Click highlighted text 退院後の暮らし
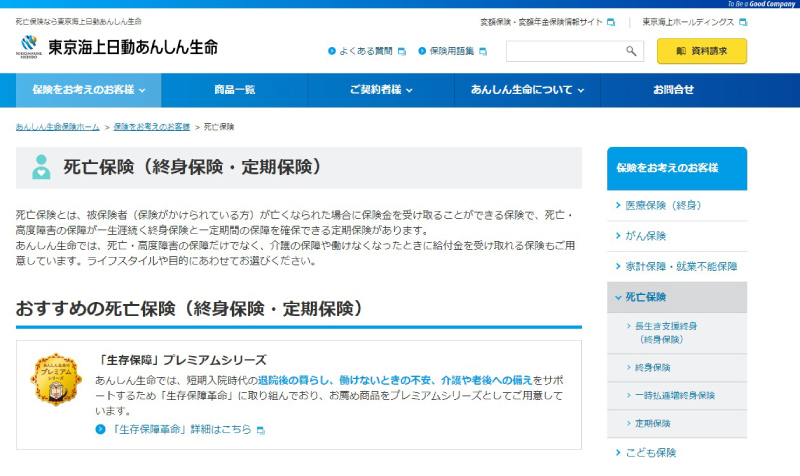Screen dimensions: 800x476 [291, 380]
